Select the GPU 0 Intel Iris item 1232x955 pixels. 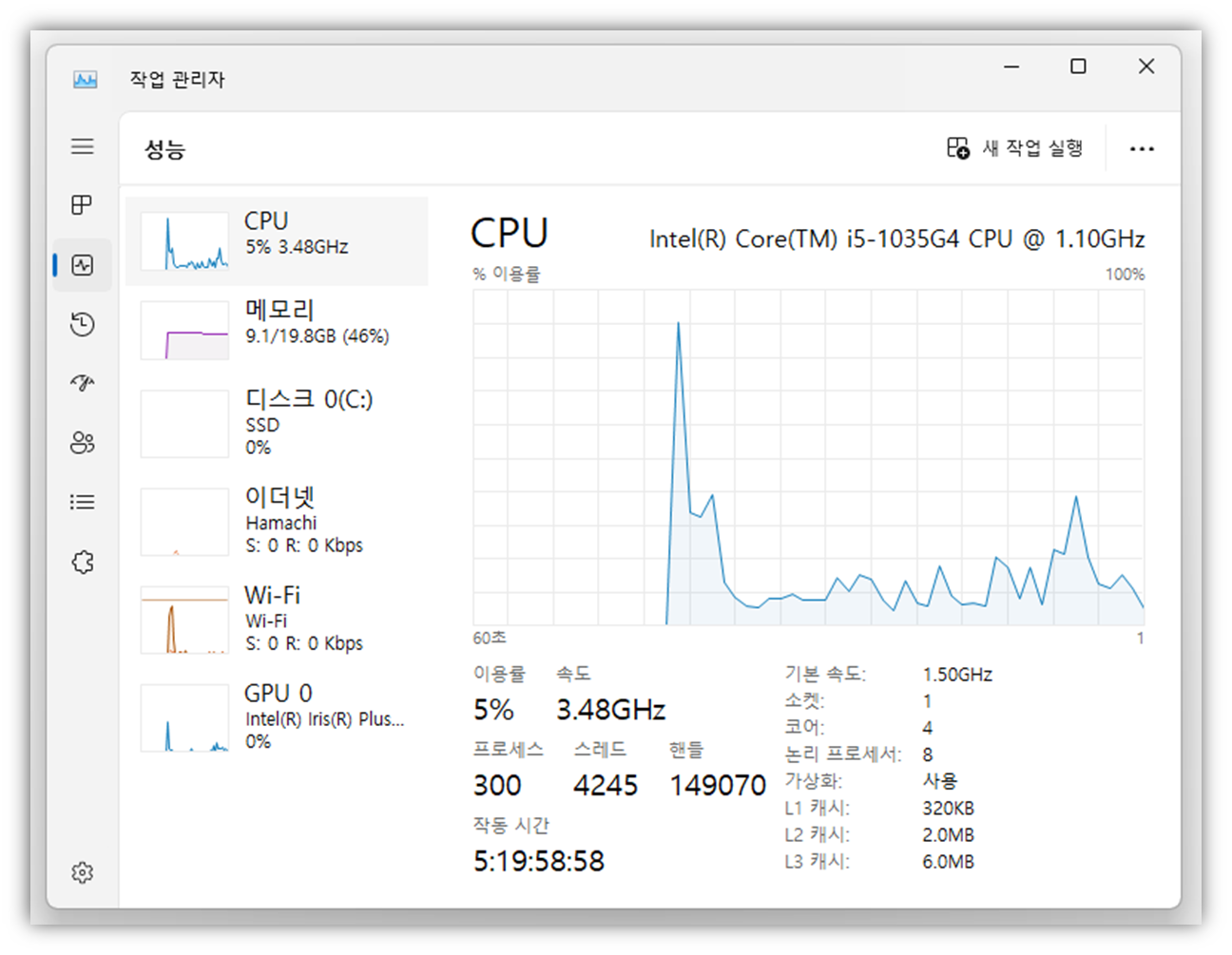click(x=277, y=716)
